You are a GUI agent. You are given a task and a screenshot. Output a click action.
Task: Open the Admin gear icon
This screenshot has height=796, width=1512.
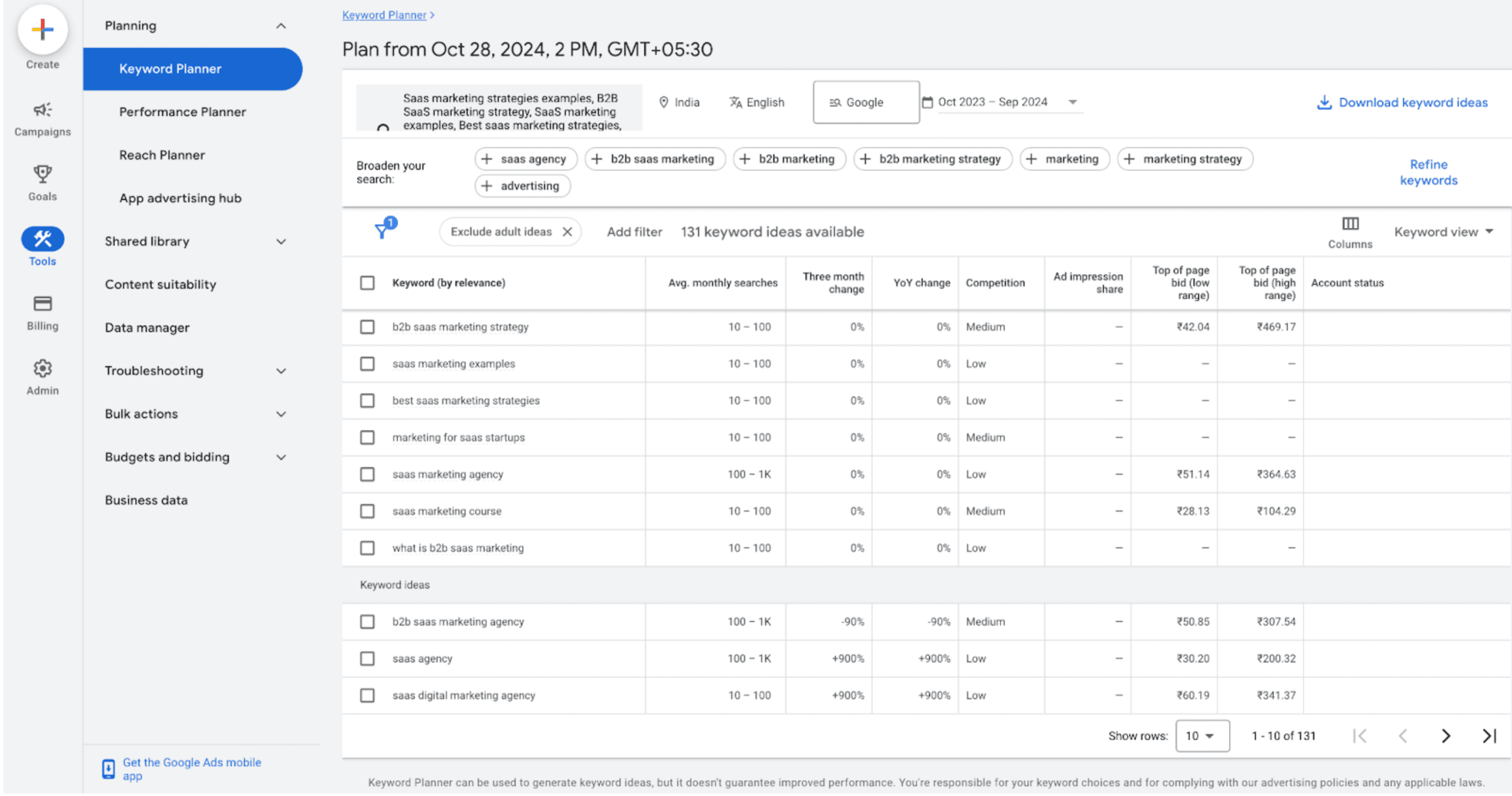pos(42,368)
